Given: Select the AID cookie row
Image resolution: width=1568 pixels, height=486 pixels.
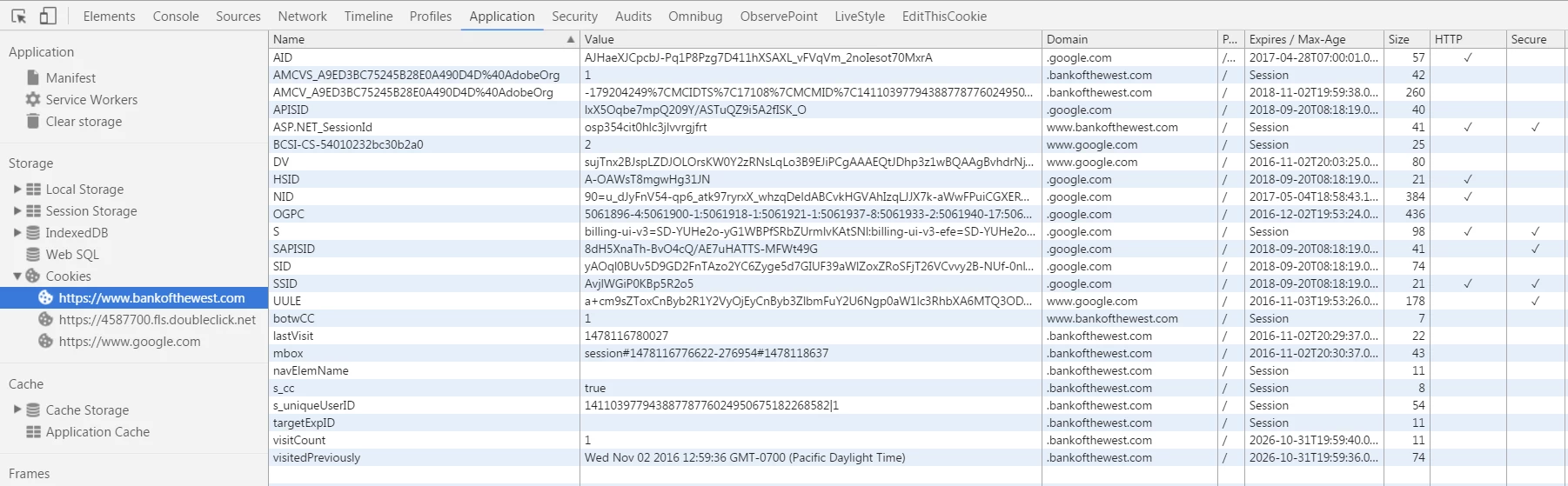Looking at the screenshot, I should pyautogui.click(x=917, y=57).
